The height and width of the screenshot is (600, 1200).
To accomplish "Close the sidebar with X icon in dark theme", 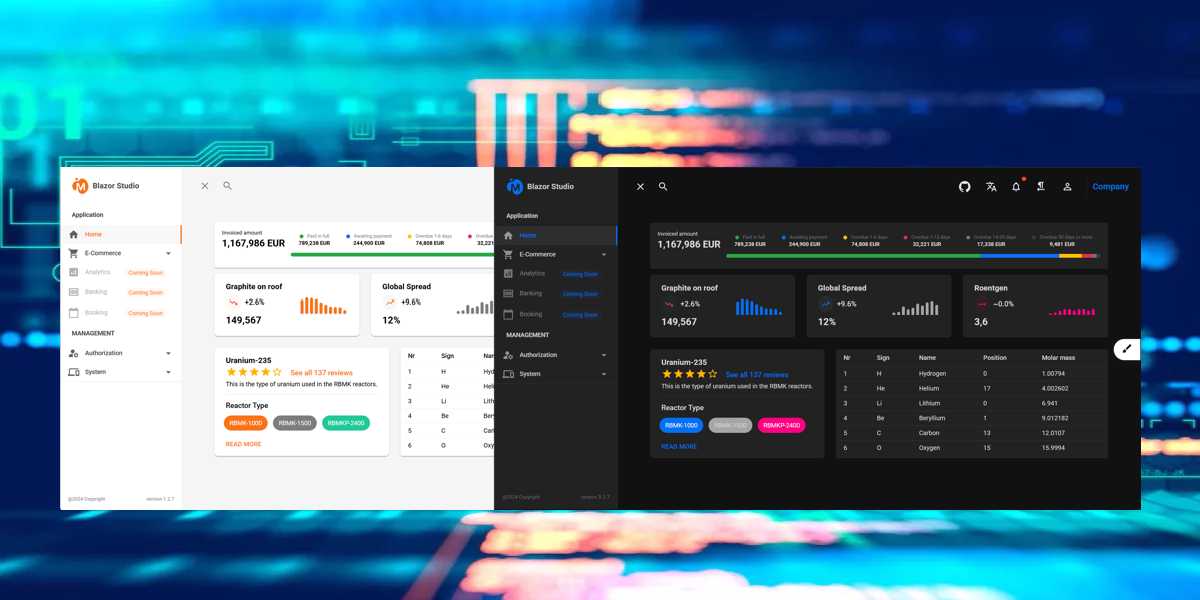I will 640,187.
